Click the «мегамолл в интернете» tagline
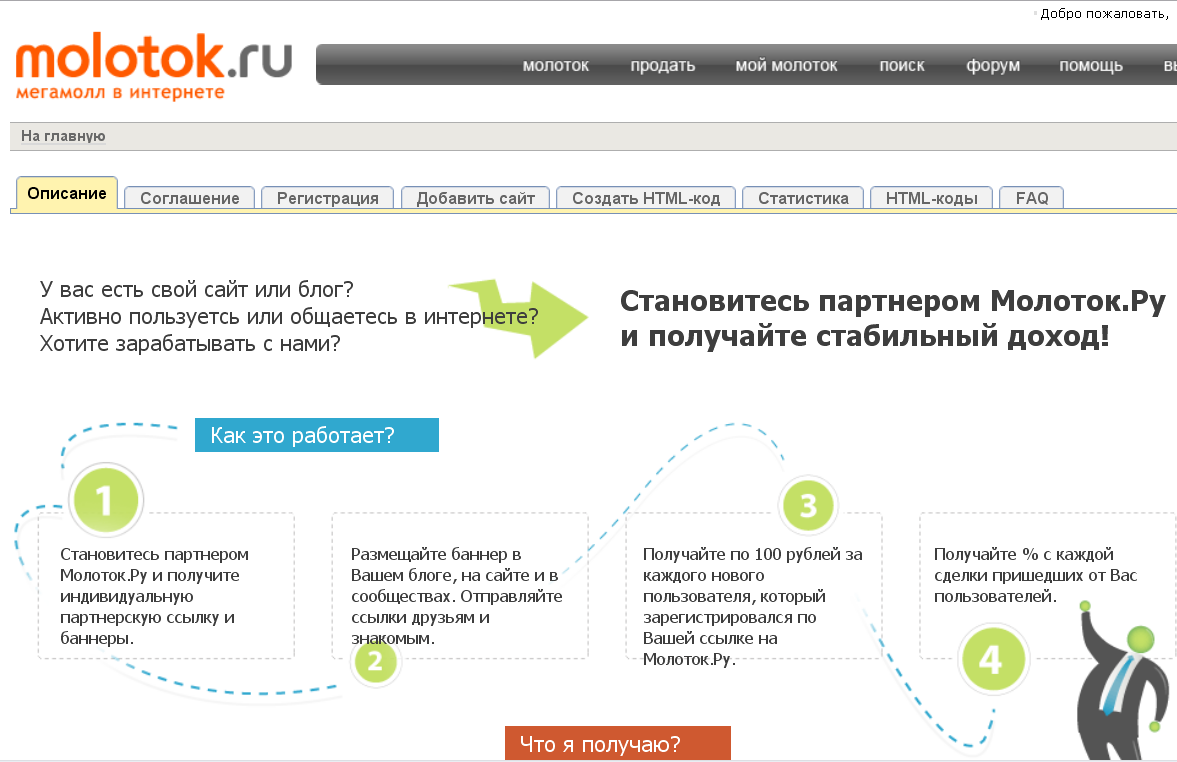This screenshot has width=1177, height=762. (120, 92)
